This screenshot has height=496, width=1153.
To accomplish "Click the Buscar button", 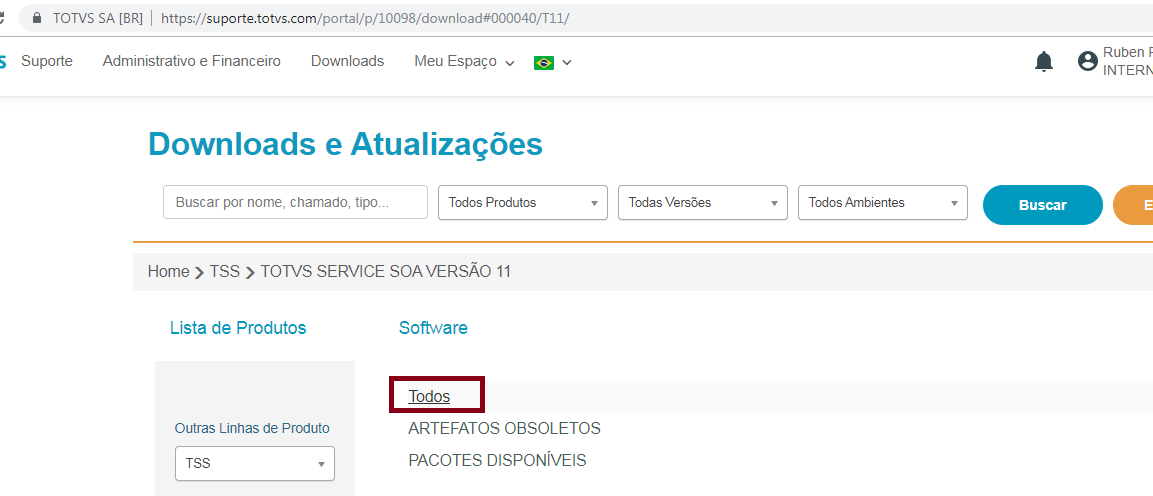I will pos(1043,205).
